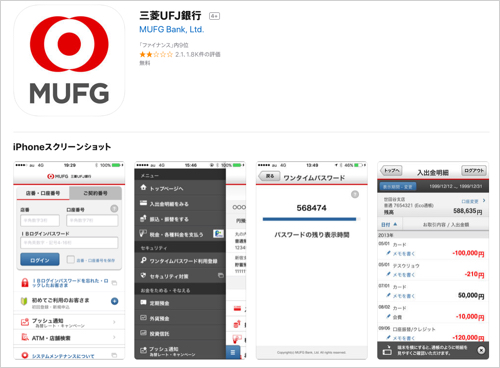Image resolution: width=500 pixels, height=368 pixels.
Task: Click the home icon for トップページへ
Action: point(143,187)
